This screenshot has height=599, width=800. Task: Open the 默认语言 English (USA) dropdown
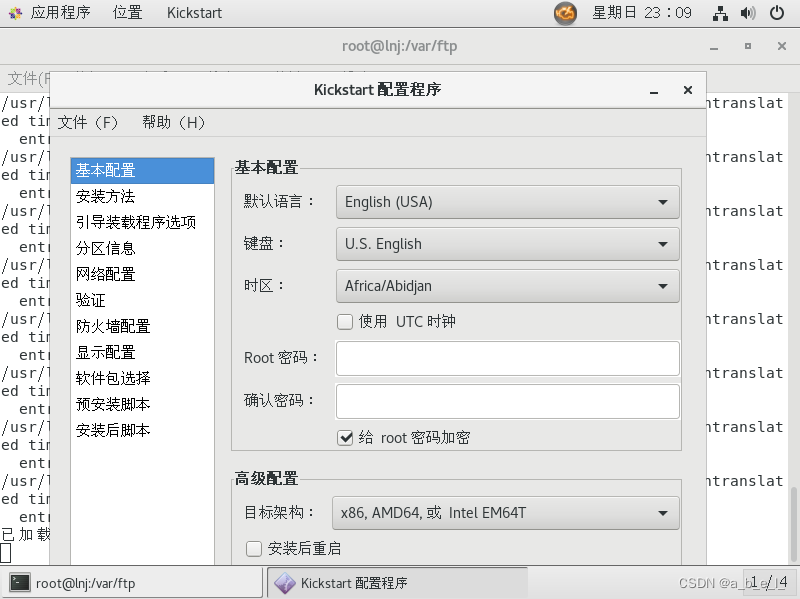508,202
